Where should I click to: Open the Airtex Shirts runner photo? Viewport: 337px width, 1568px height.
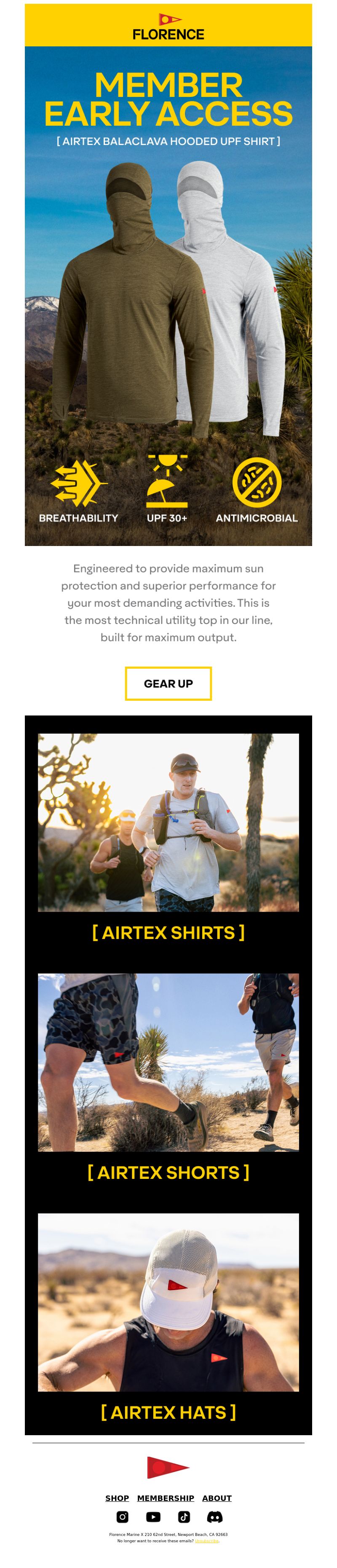pyautogui.click(x=168, y=822)
